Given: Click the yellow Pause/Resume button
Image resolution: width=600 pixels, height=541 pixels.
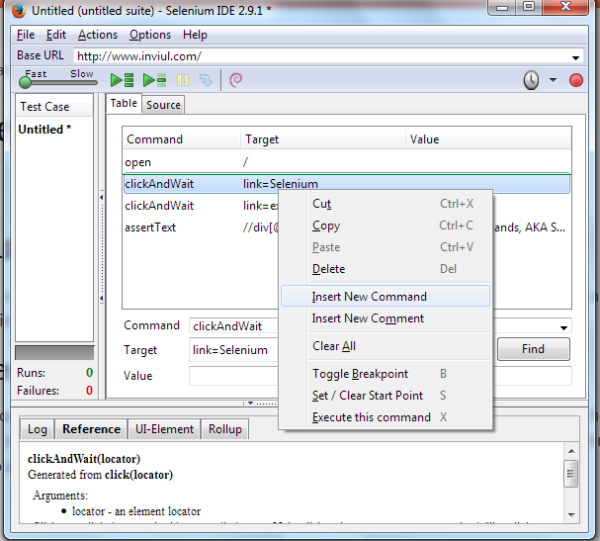Looking at the screenshot, I should click(x=183, y=80).
